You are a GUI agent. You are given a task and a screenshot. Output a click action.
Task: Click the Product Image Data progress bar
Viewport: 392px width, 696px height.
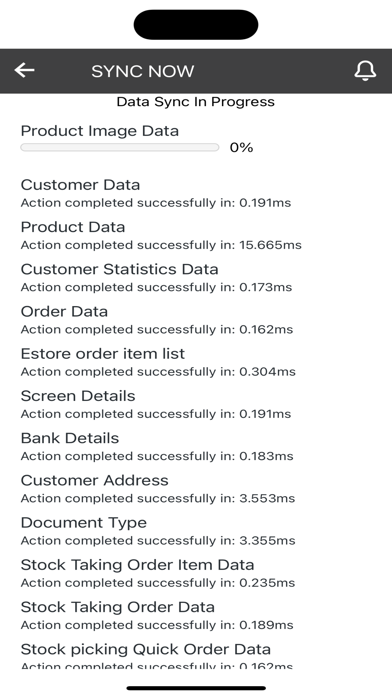(120, 147)
